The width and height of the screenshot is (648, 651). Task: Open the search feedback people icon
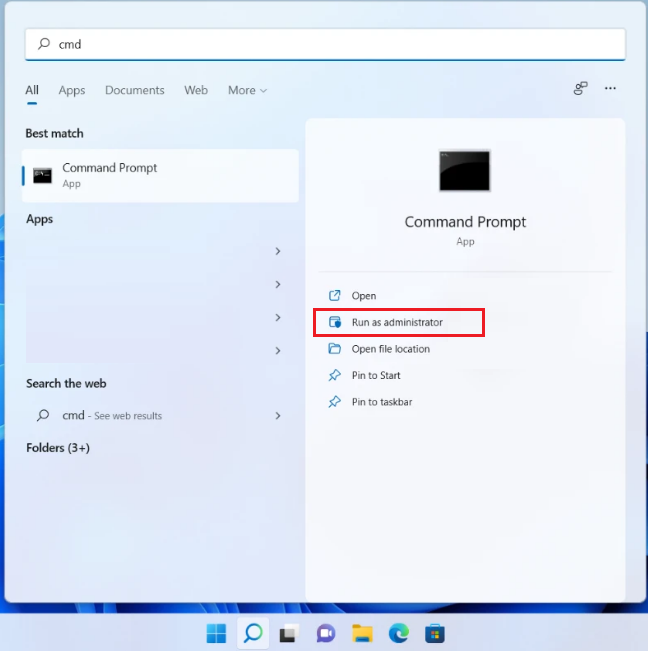pos(580,88)
